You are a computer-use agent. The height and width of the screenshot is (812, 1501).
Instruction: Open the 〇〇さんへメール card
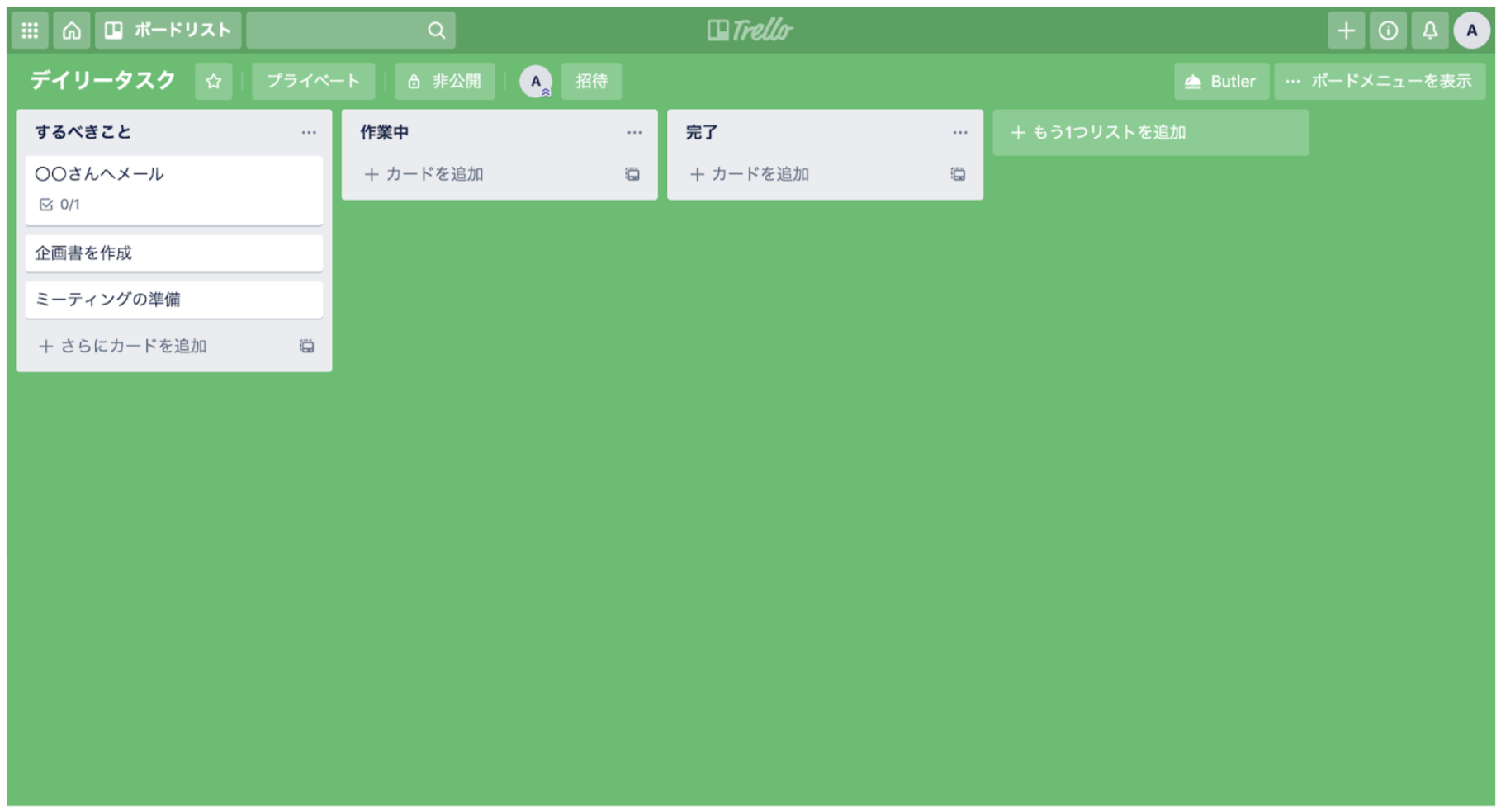pyautogui.click(x=173, y=190)
